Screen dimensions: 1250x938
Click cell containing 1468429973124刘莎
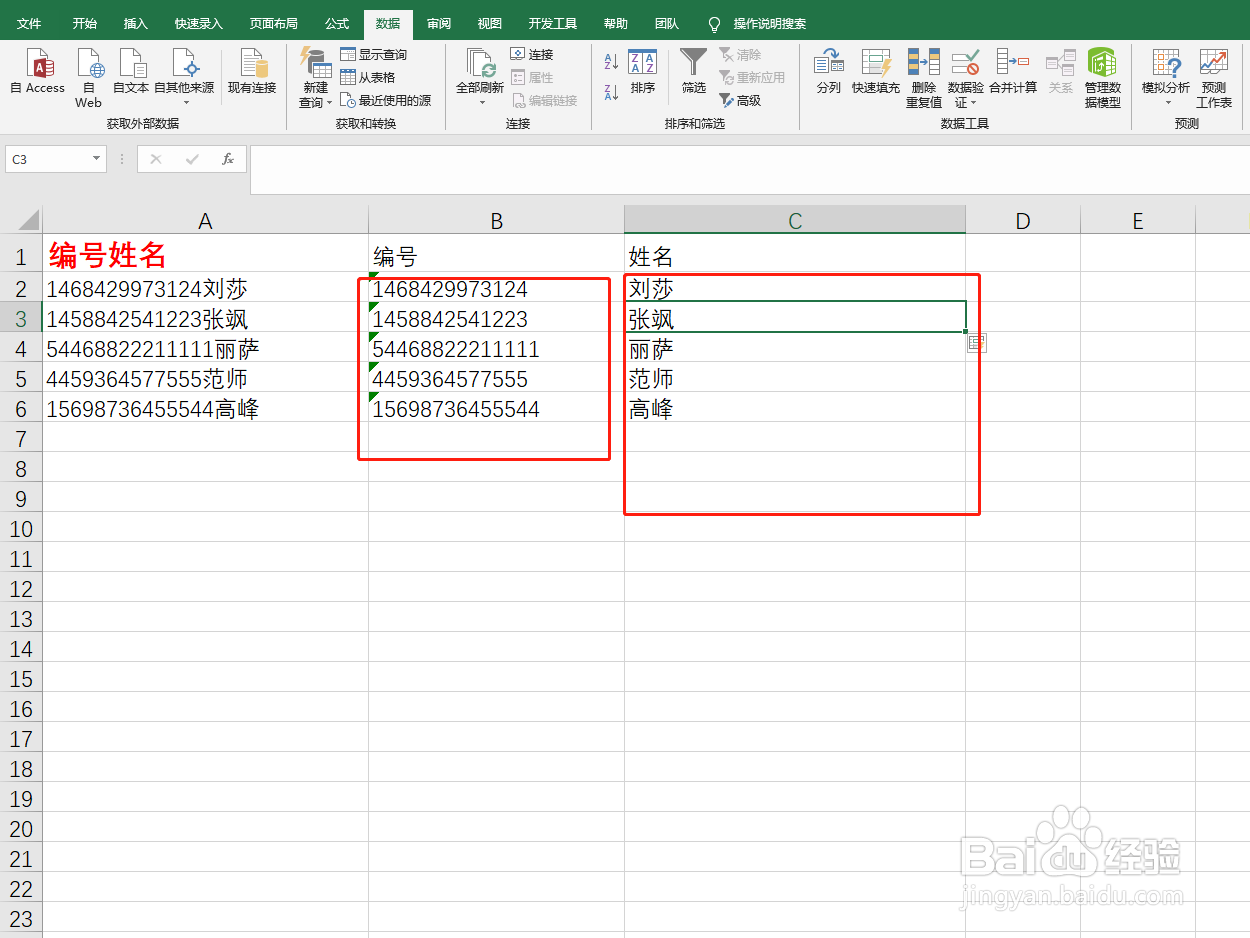pos(205,289)
